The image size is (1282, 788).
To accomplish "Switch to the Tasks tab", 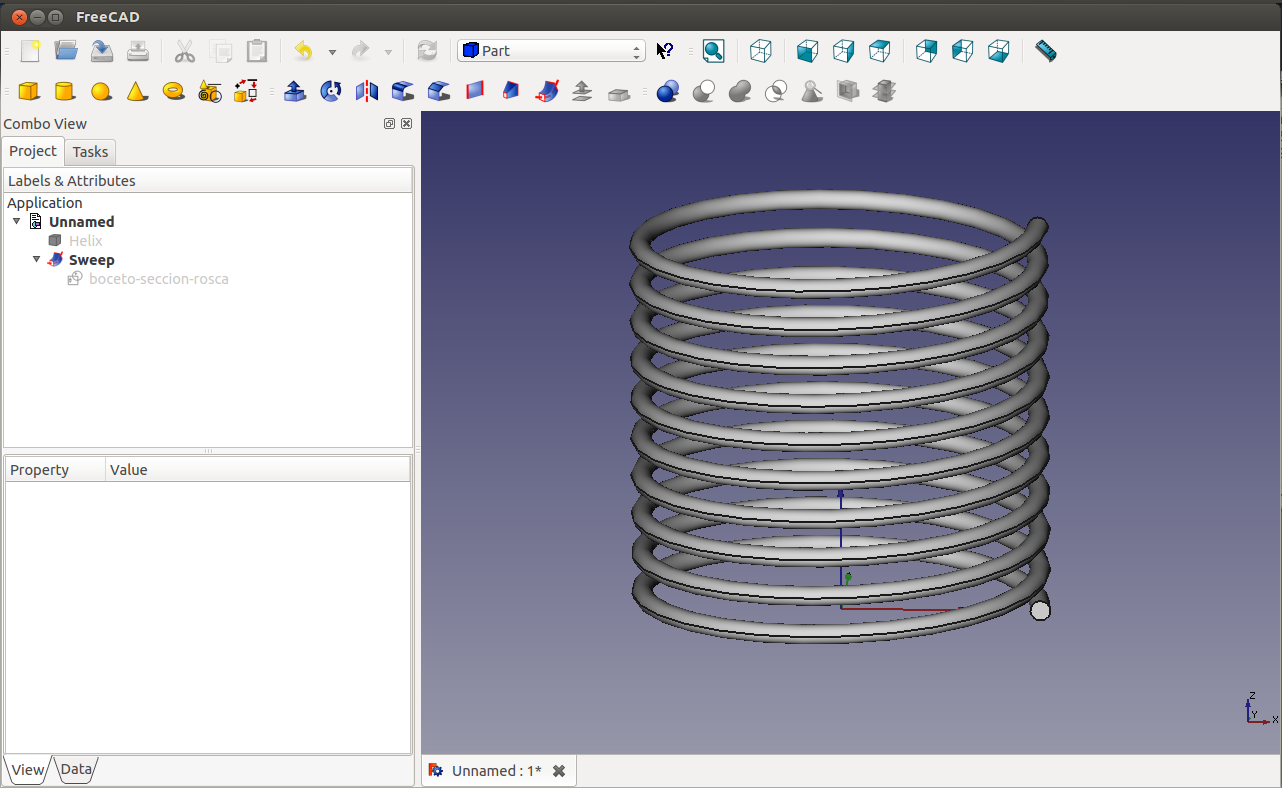I will coord(90,152).
